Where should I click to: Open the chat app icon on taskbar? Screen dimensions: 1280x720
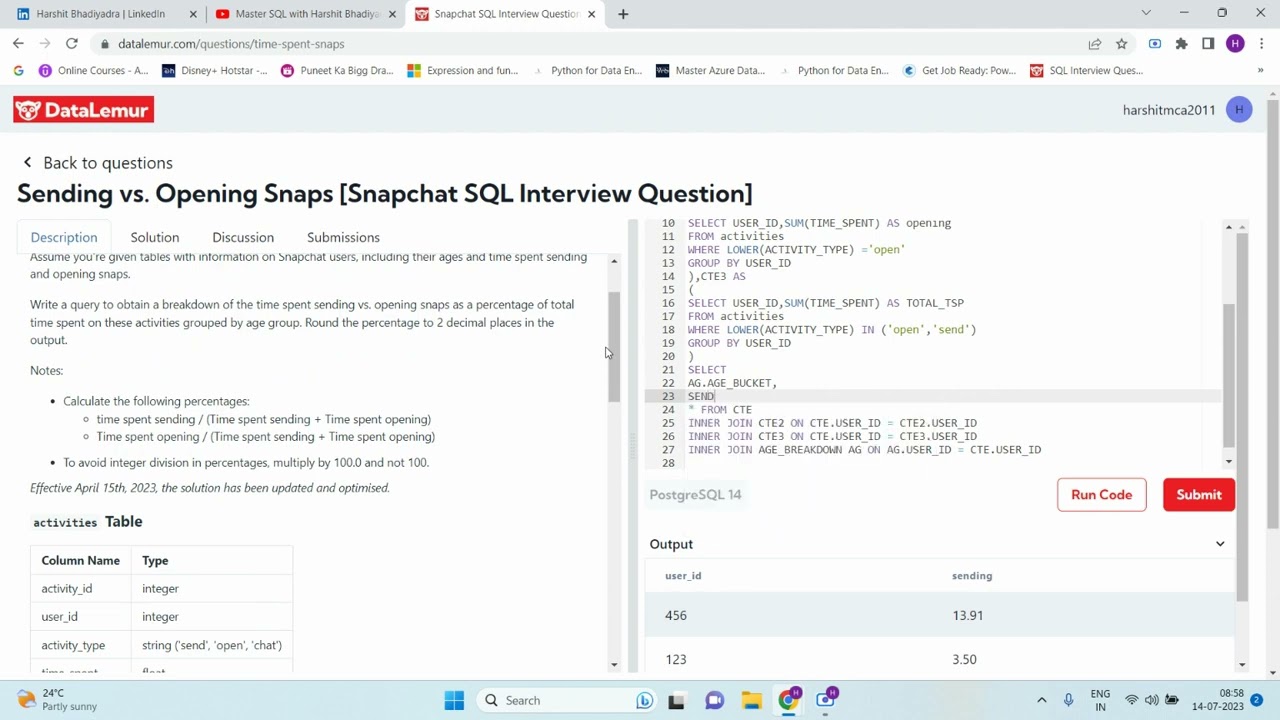point(714,700)
